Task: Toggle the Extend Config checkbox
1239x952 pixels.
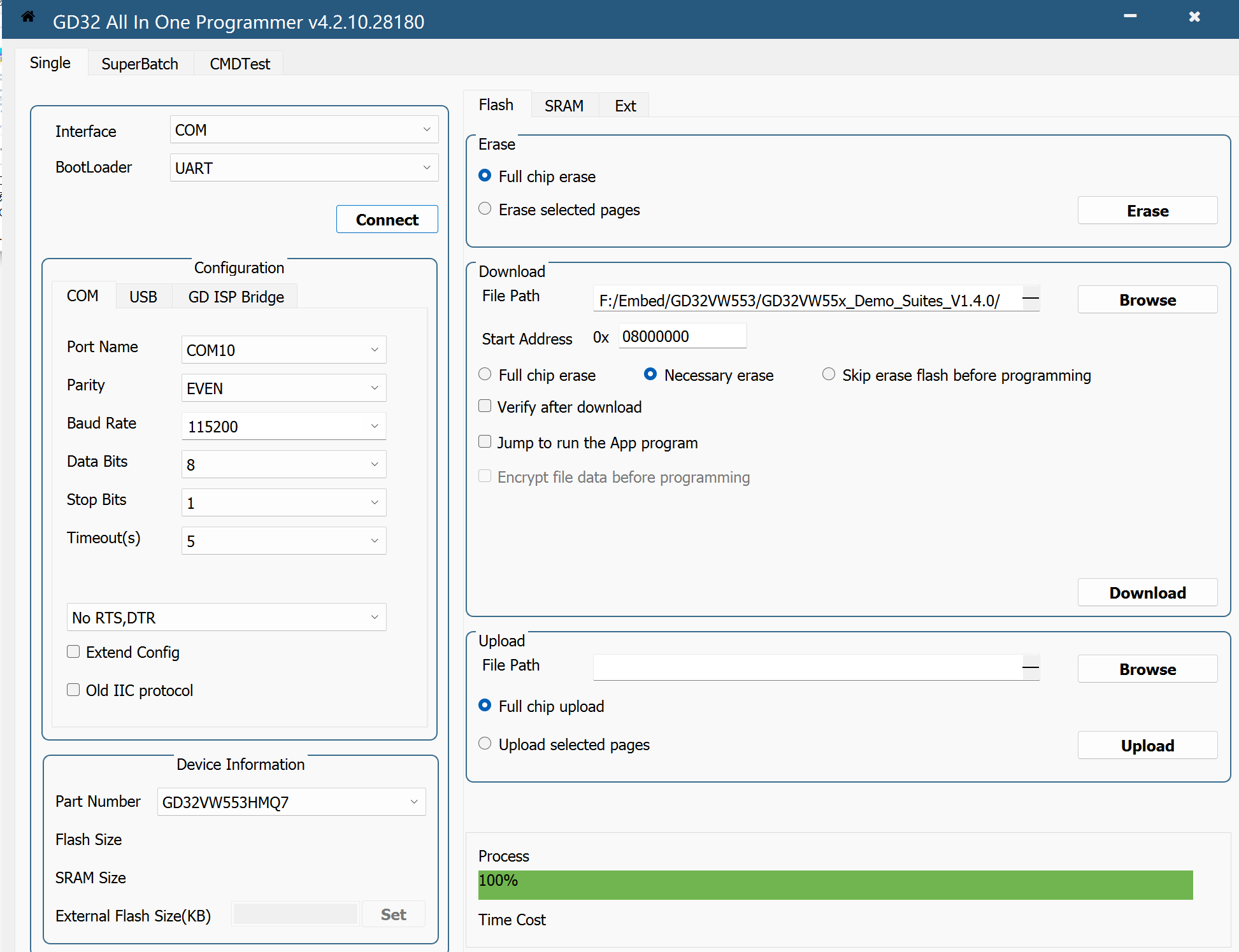Action: [74, 651]
